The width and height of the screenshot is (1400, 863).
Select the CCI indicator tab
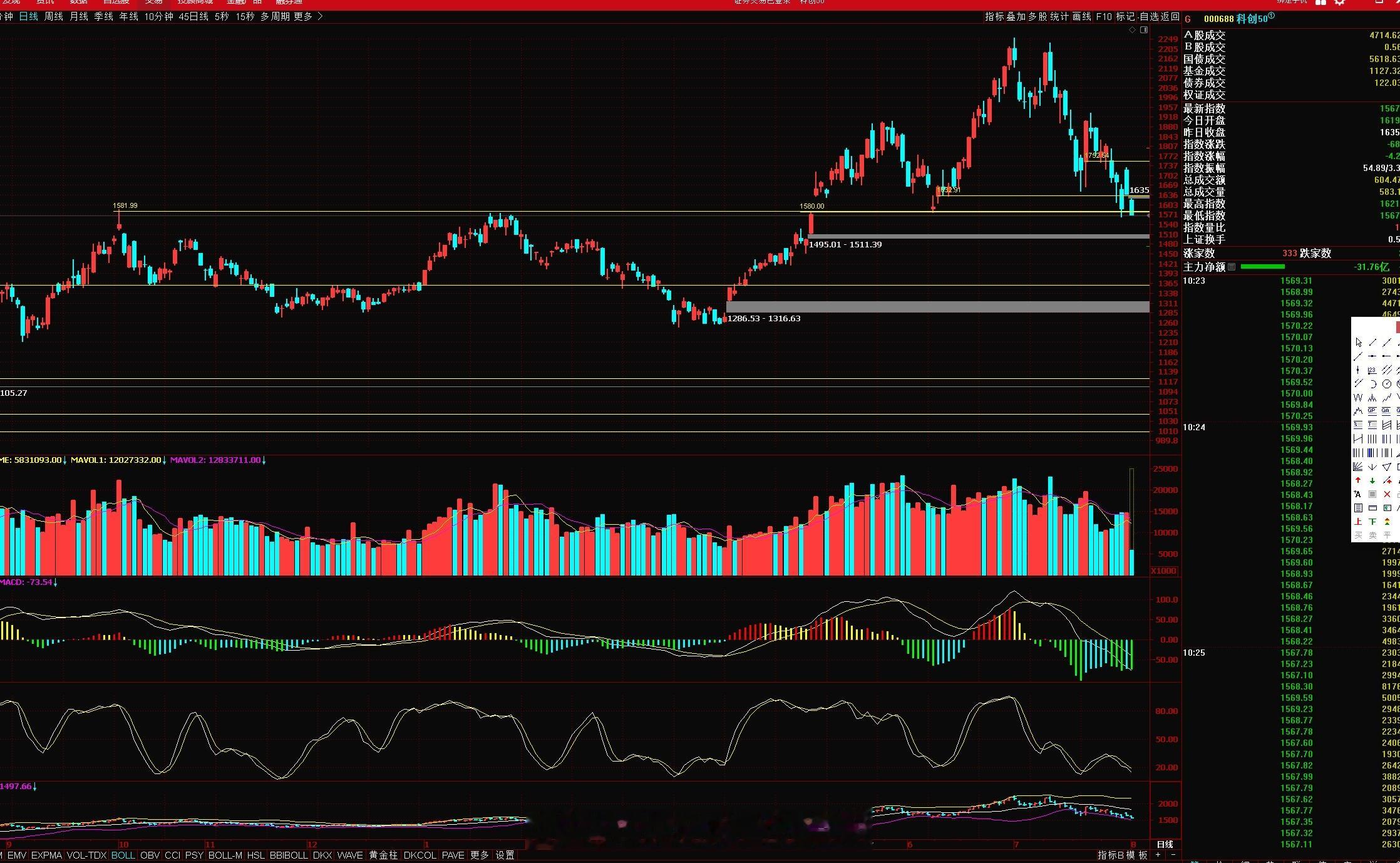click(172, 855)
